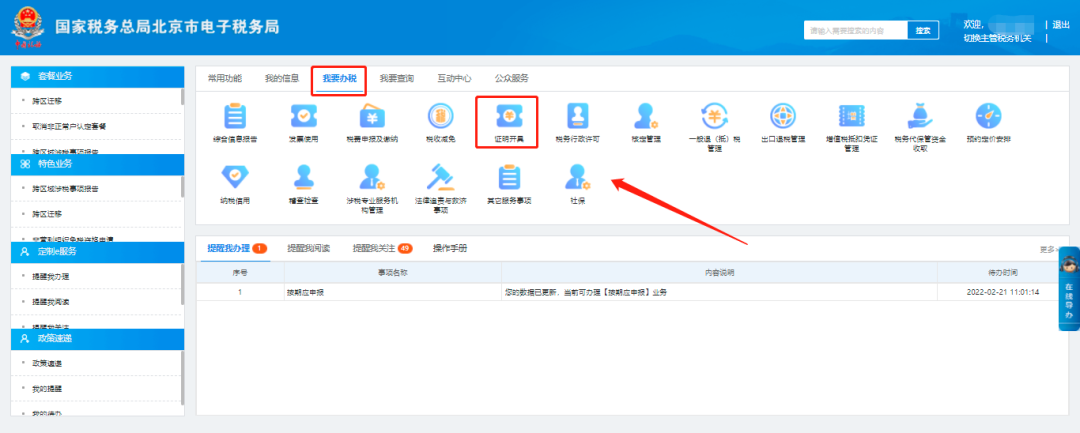Open 社保 icon
This screenshot has height=433, width=1080.
[x=577, y=177]
